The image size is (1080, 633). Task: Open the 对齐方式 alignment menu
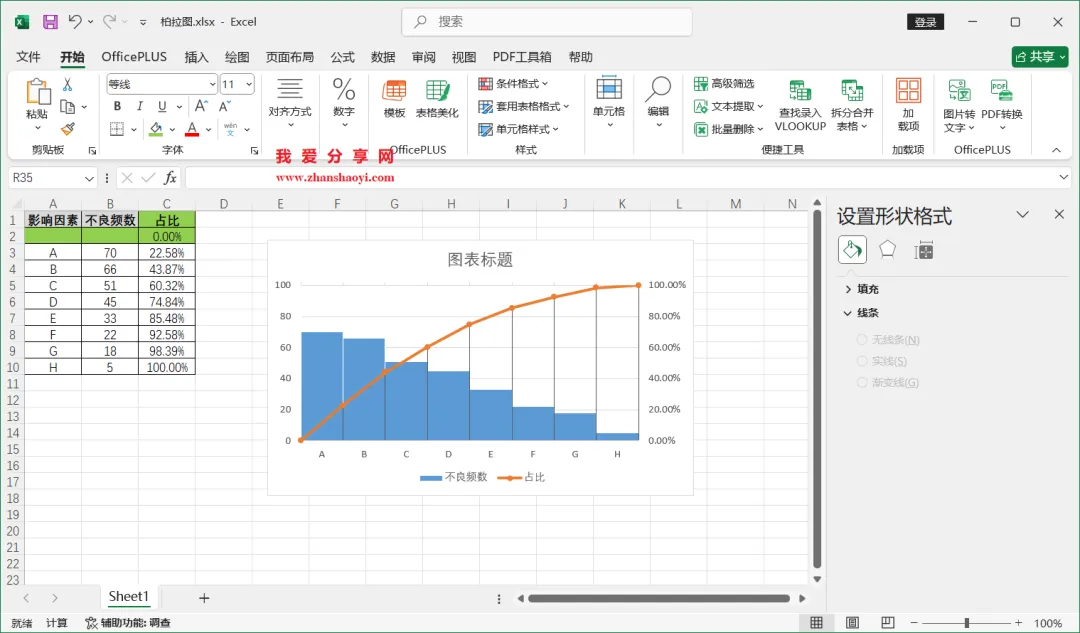[290, 103]
